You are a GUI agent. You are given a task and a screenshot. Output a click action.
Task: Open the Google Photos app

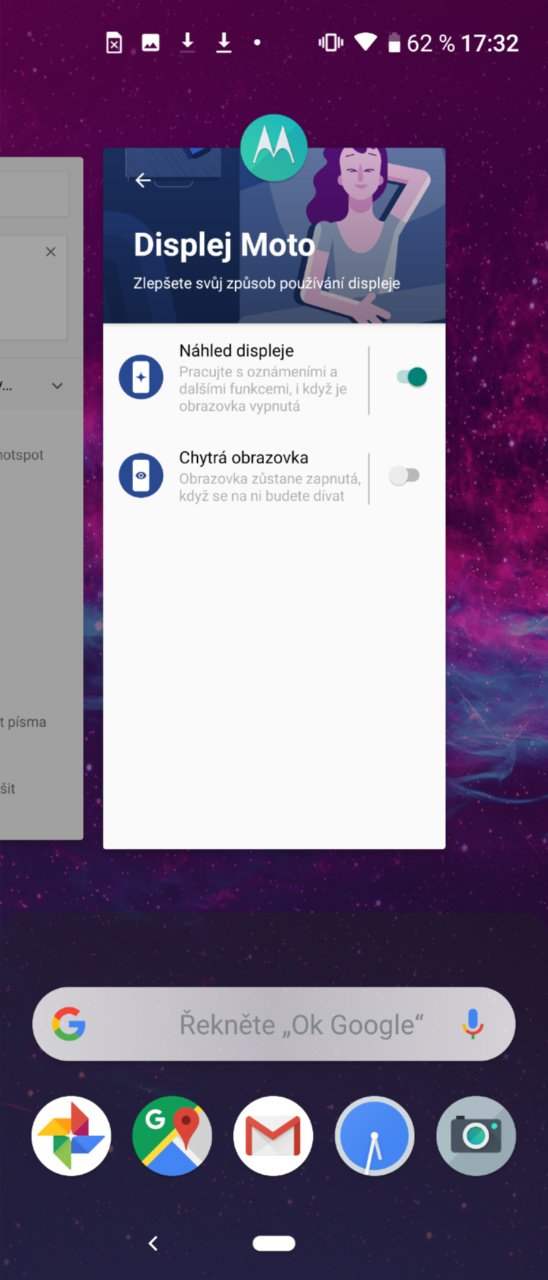click(71, 1136)
